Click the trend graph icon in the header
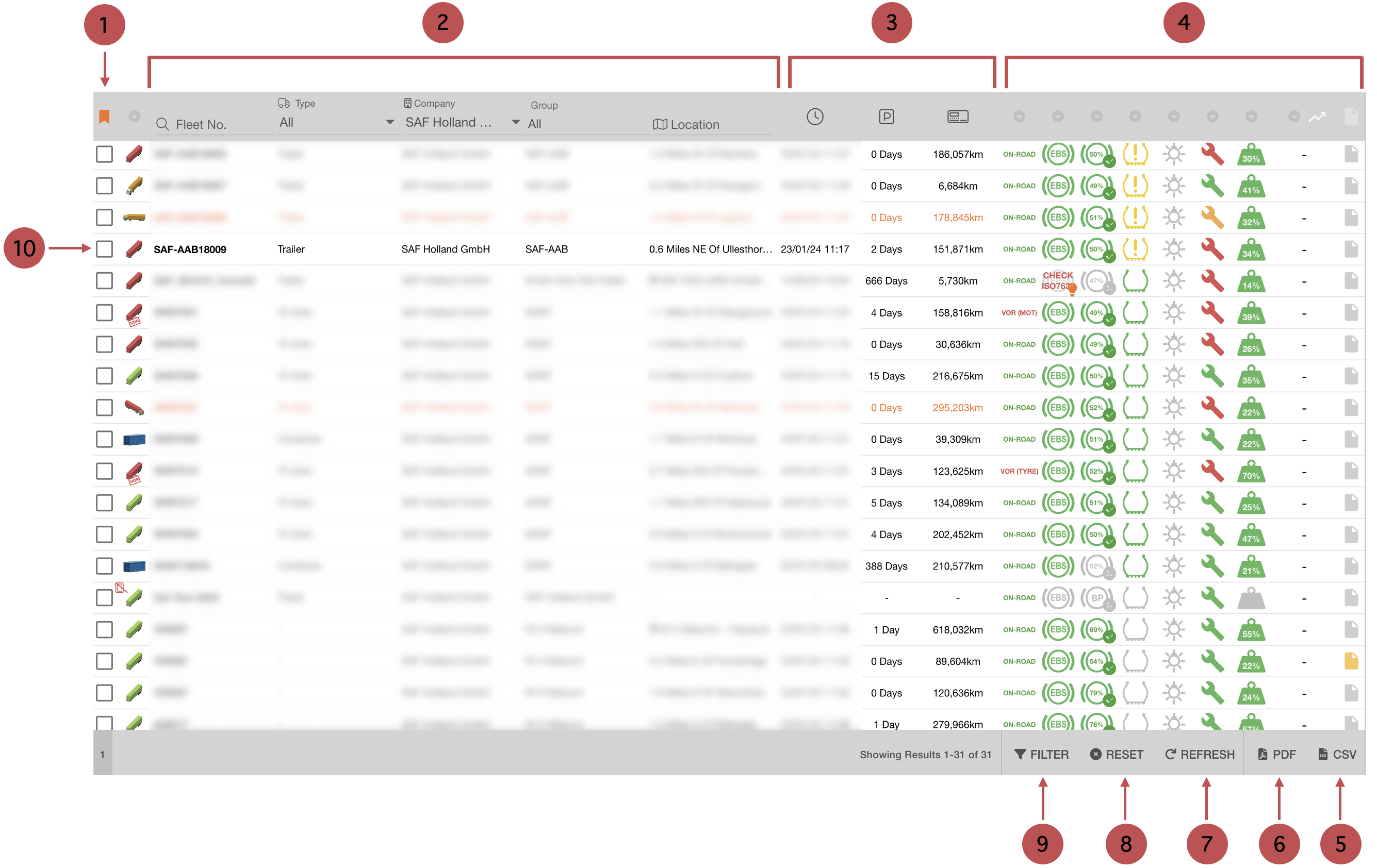The height and width of the screenshot is (868, 1377). tap(1318, 116)
